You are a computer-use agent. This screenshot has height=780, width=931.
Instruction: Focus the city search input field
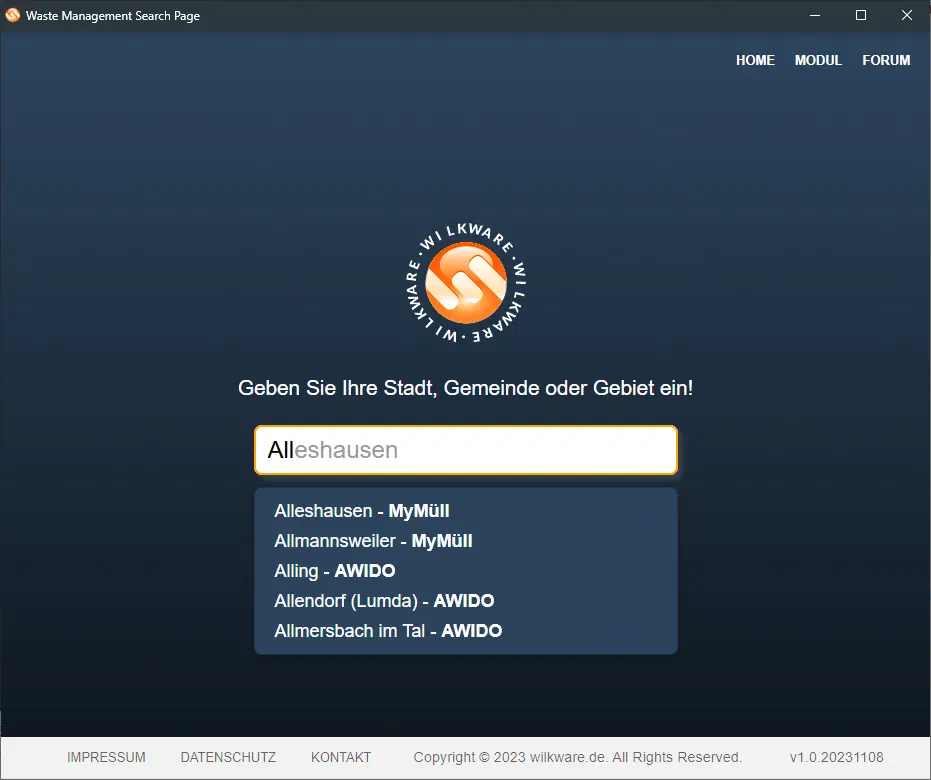point(466,450)
